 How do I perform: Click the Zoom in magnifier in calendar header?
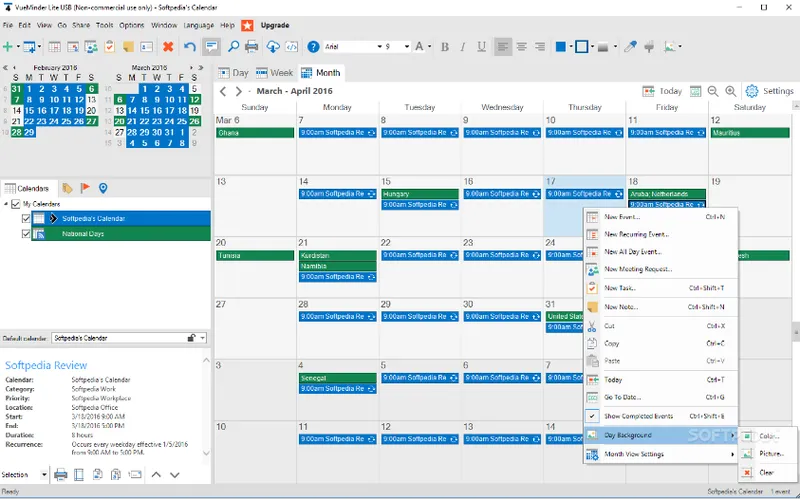731,91
